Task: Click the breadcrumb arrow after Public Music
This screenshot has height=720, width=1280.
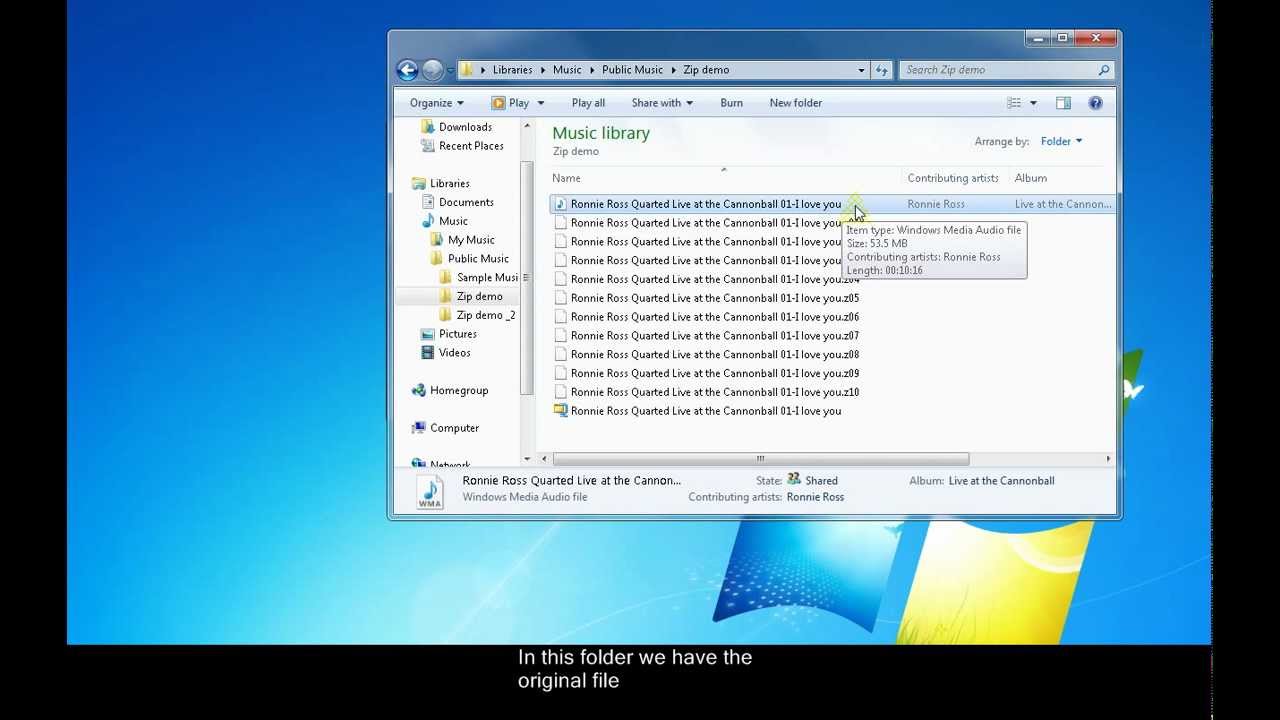Action: pyautogui.click(x=673, y=70)
